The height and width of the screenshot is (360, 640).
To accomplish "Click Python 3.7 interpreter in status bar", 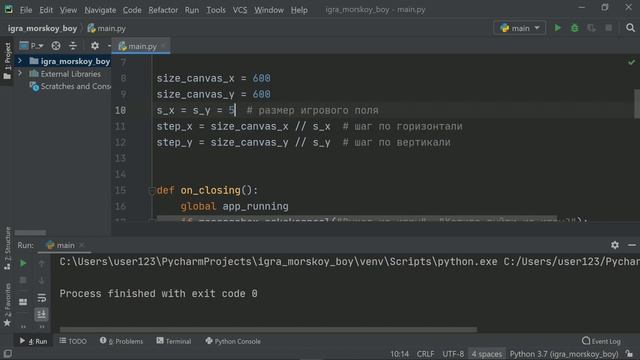I will [x=564, y=354].
